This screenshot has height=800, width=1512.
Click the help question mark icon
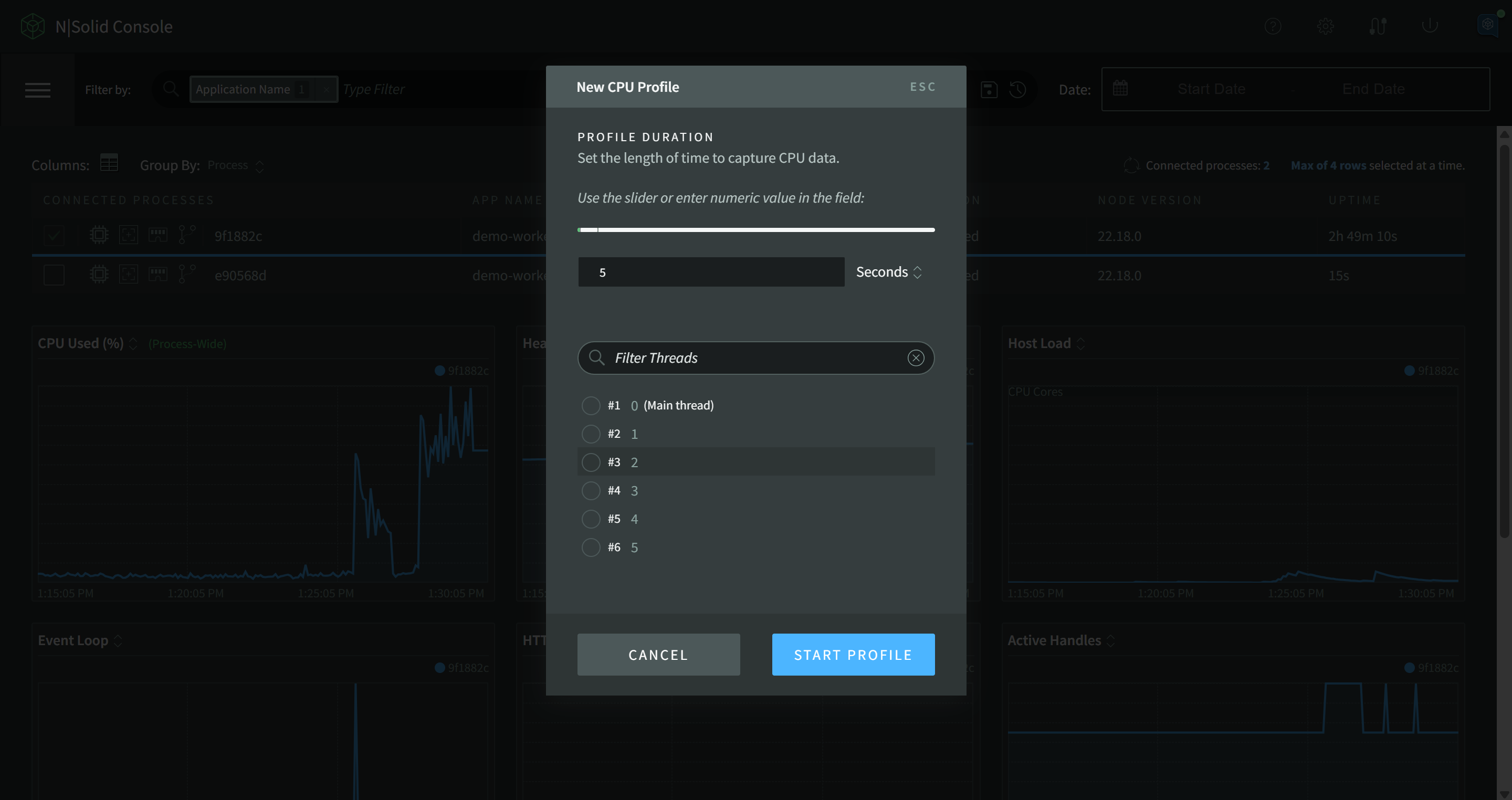click(x=1273, y=26)
